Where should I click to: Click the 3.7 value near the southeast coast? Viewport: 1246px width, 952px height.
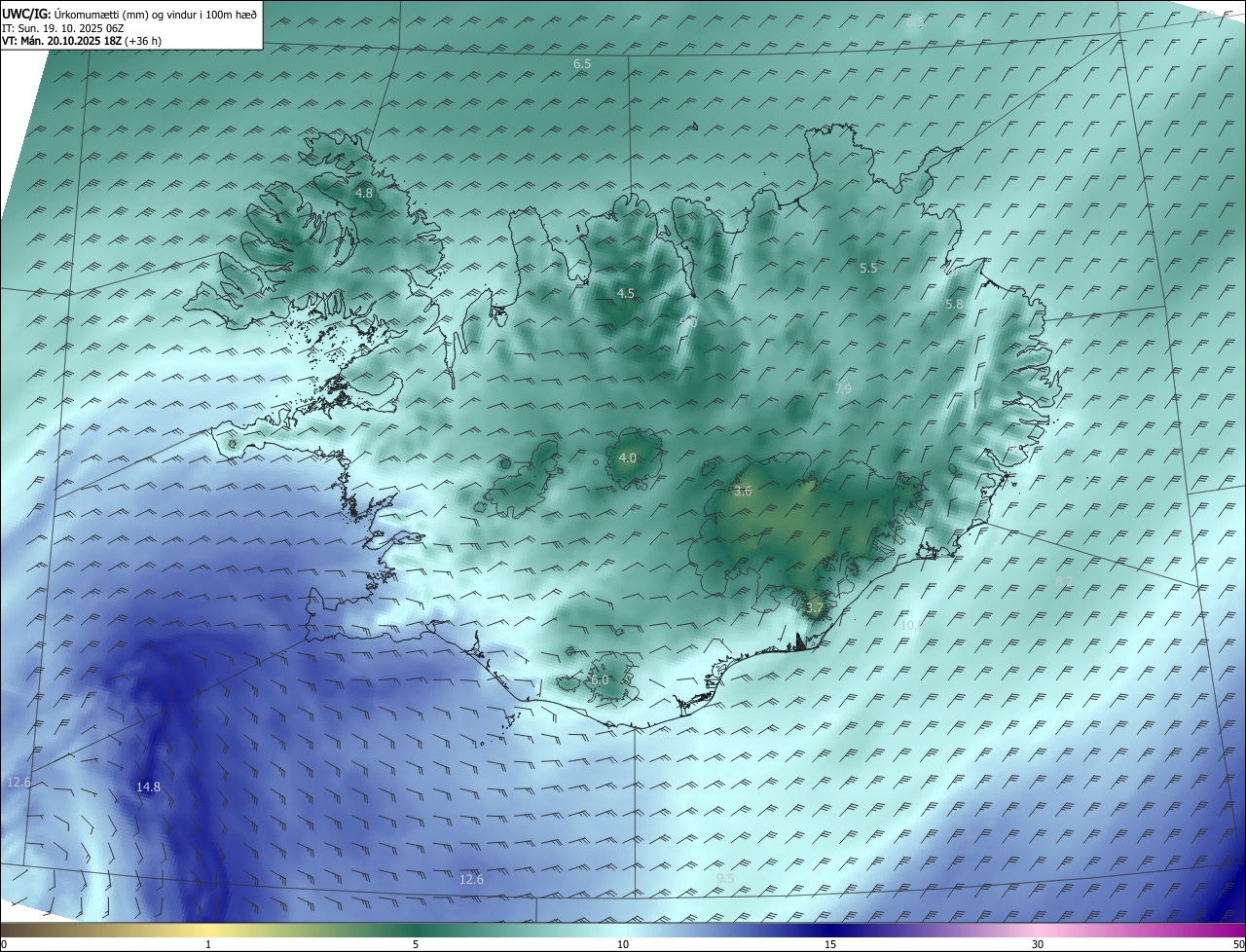point(815,608)
